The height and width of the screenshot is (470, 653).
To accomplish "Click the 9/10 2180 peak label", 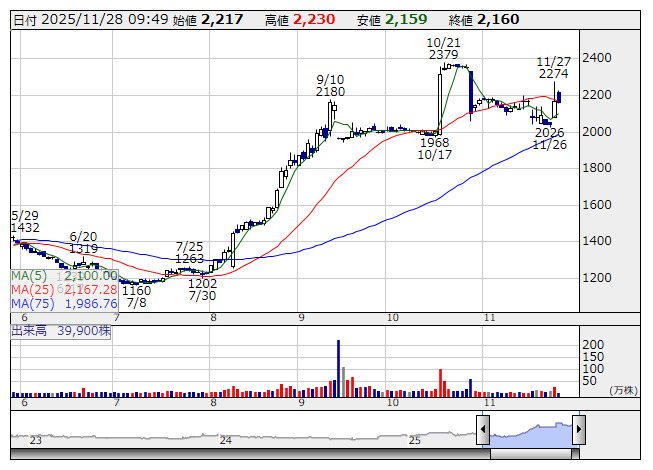I will coord(330,85).
